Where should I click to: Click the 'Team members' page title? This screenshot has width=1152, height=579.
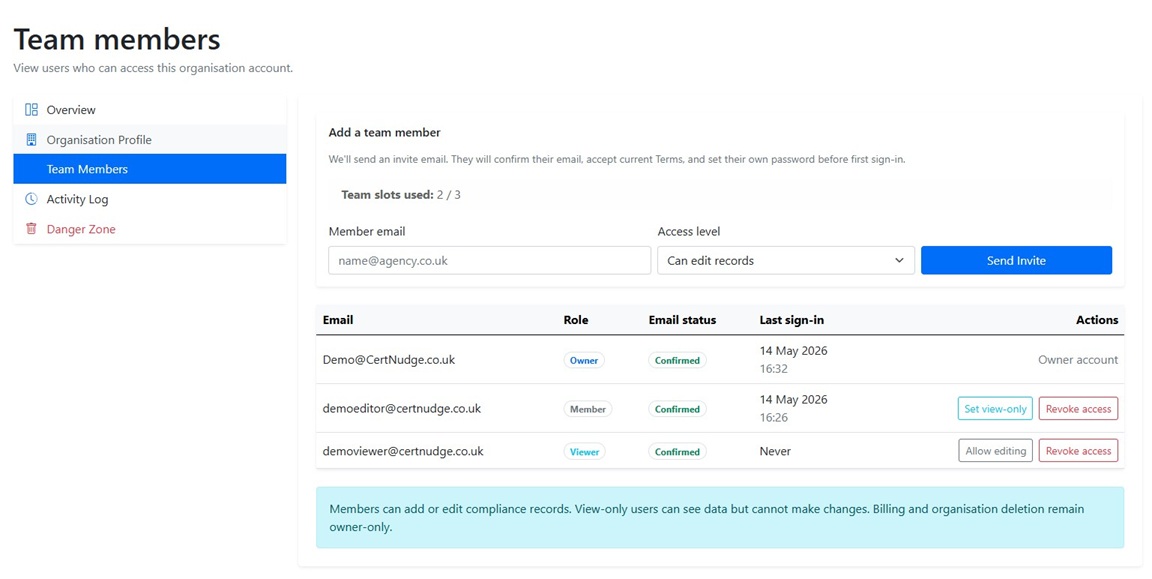[117, 39]
